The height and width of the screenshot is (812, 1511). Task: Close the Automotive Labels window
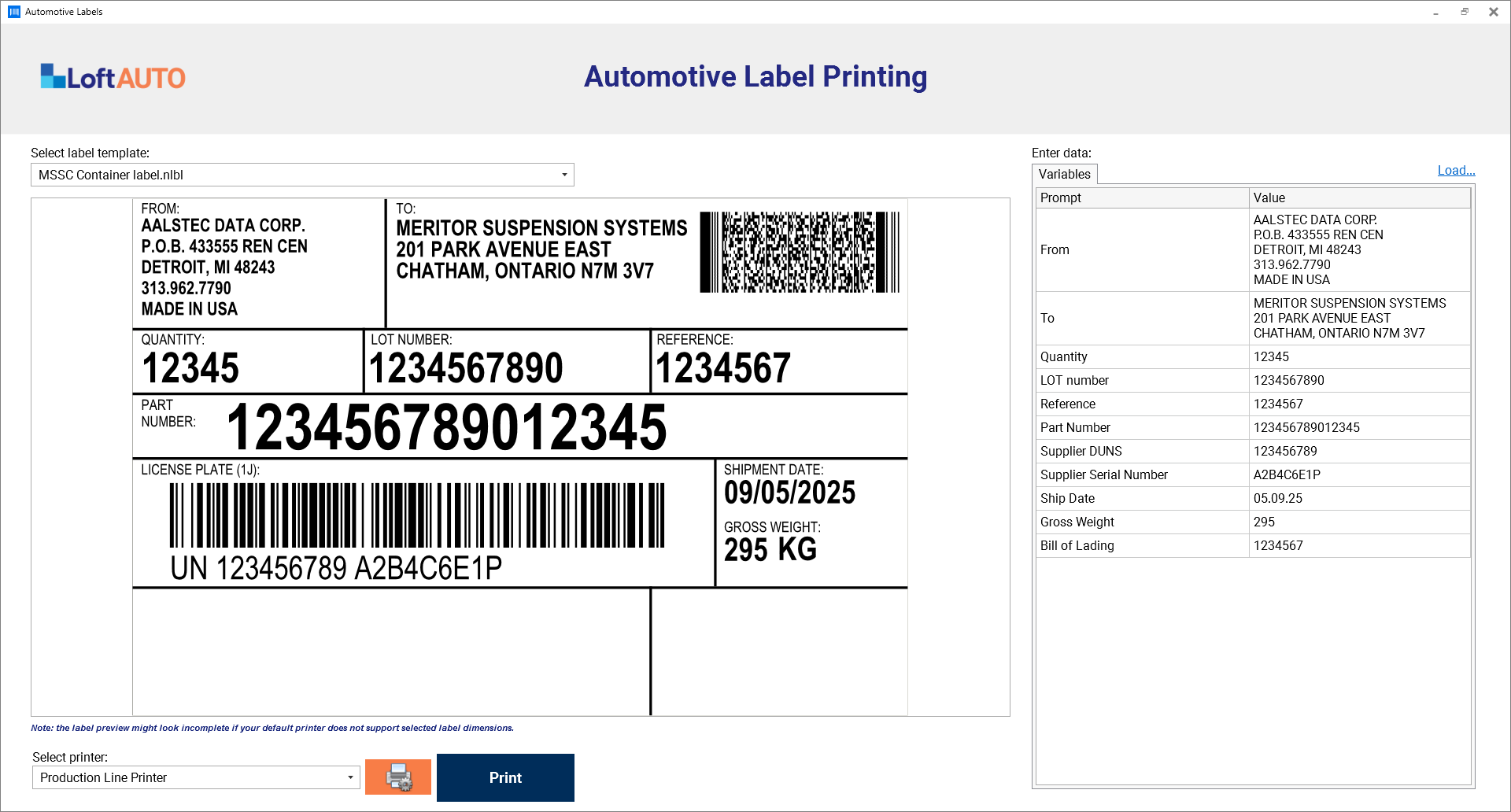1494,12
